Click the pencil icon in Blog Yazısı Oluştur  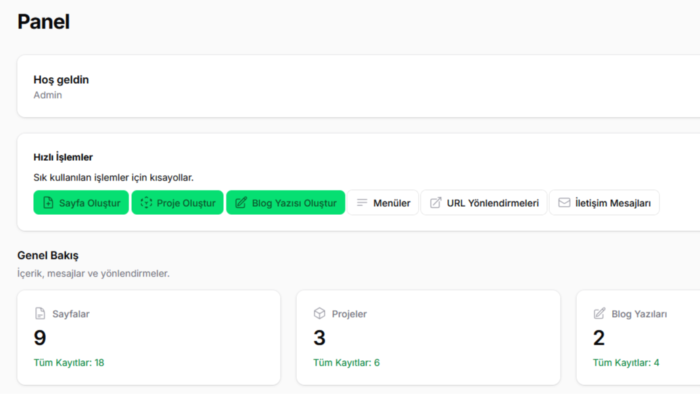[241, 203]
